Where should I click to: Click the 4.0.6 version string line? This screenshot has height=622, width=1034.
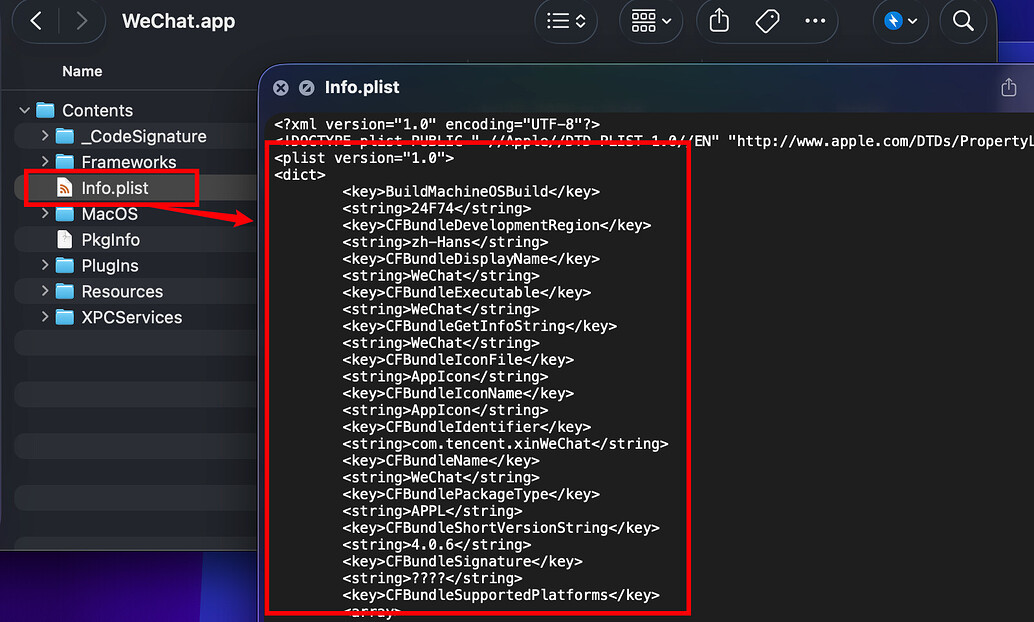pyautogui.click(x=437, y=545)
